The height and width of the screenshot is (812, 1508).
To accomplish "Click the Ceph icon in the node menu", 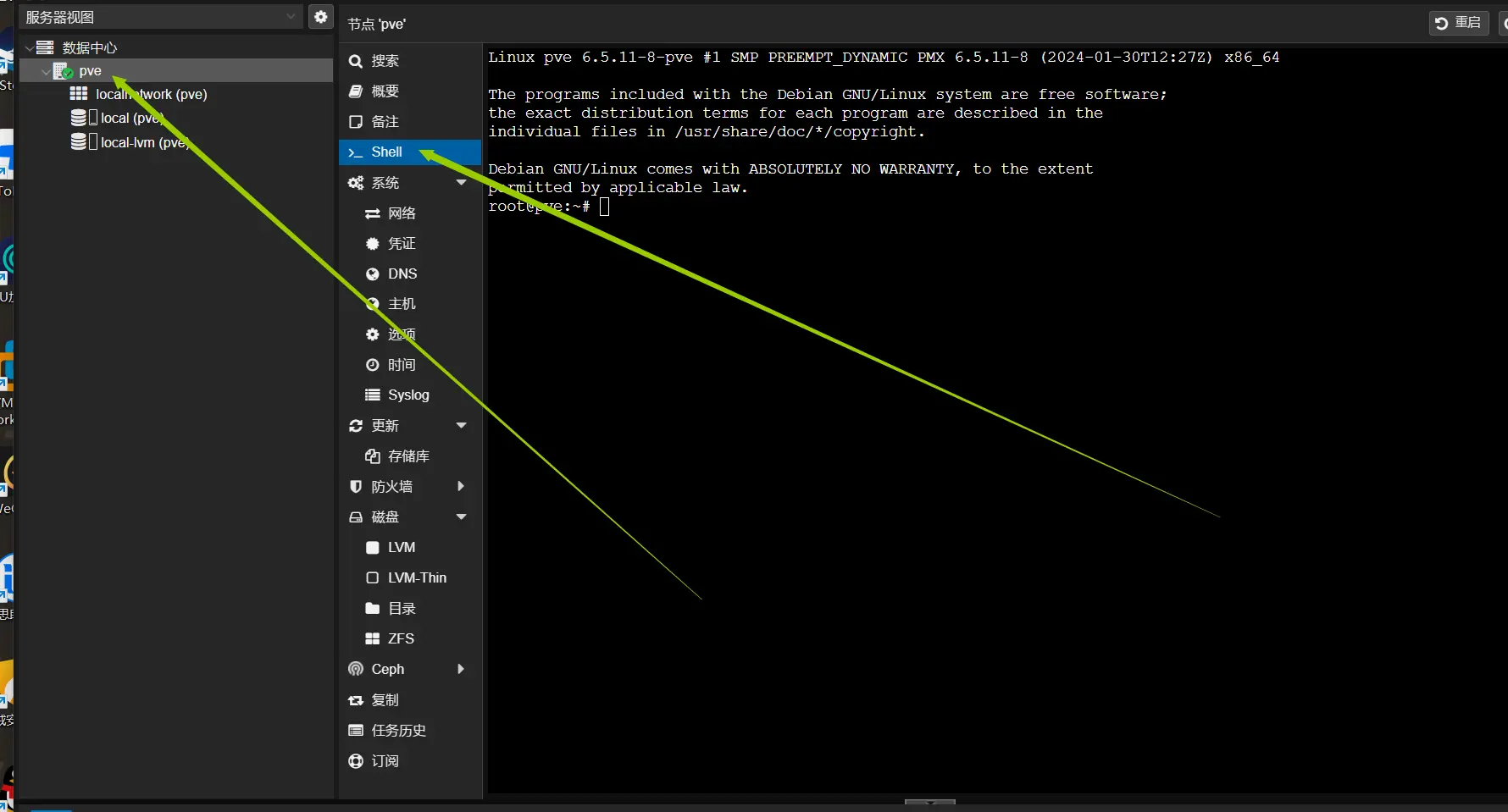I will coord(356,669).
